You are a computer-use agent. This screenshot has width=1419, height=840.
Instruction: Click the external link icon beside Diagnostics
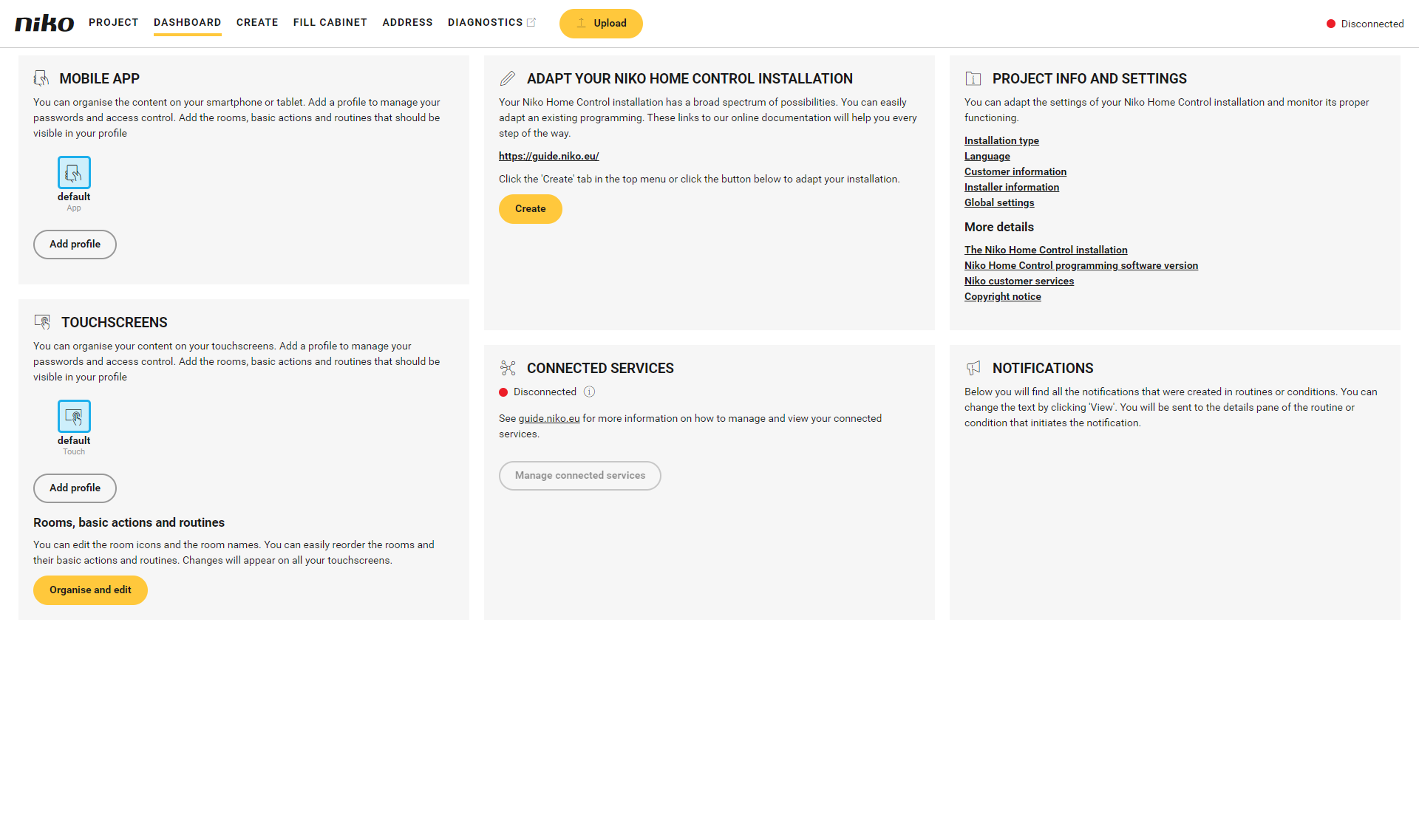(531, 22)
